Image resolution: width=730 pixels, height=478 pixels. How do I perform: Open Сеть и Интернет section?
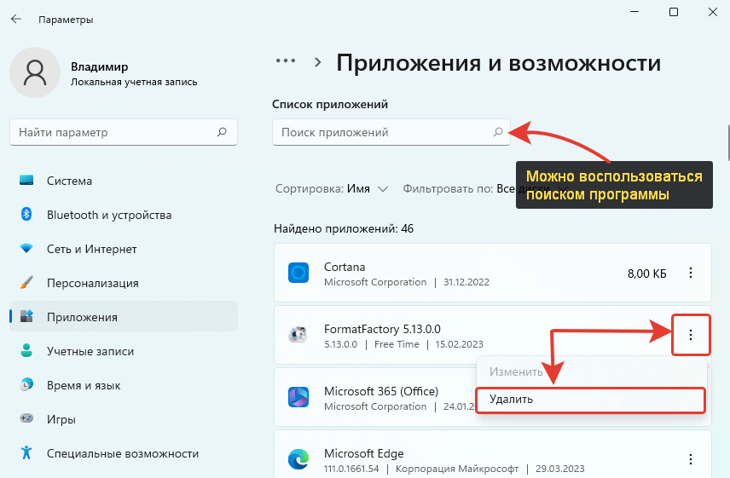[x=123, y=249]
